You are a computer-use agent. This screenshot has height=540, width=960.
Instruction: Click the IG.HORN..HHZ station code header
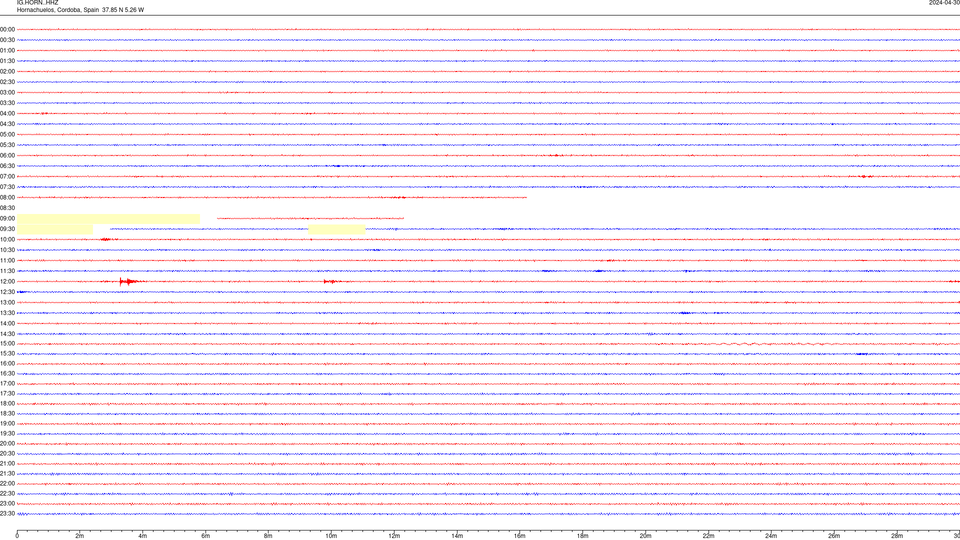tap(37, 2)
